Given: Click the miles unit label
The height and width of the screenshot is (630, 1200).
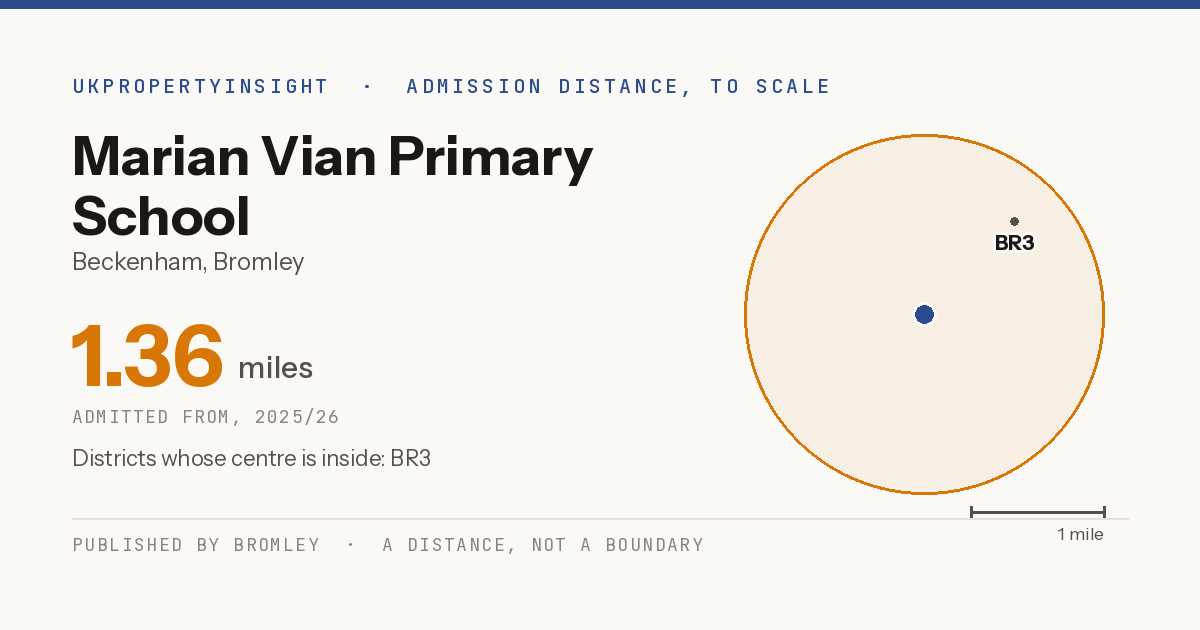Looking at the screenshot, I should (275, 368).
